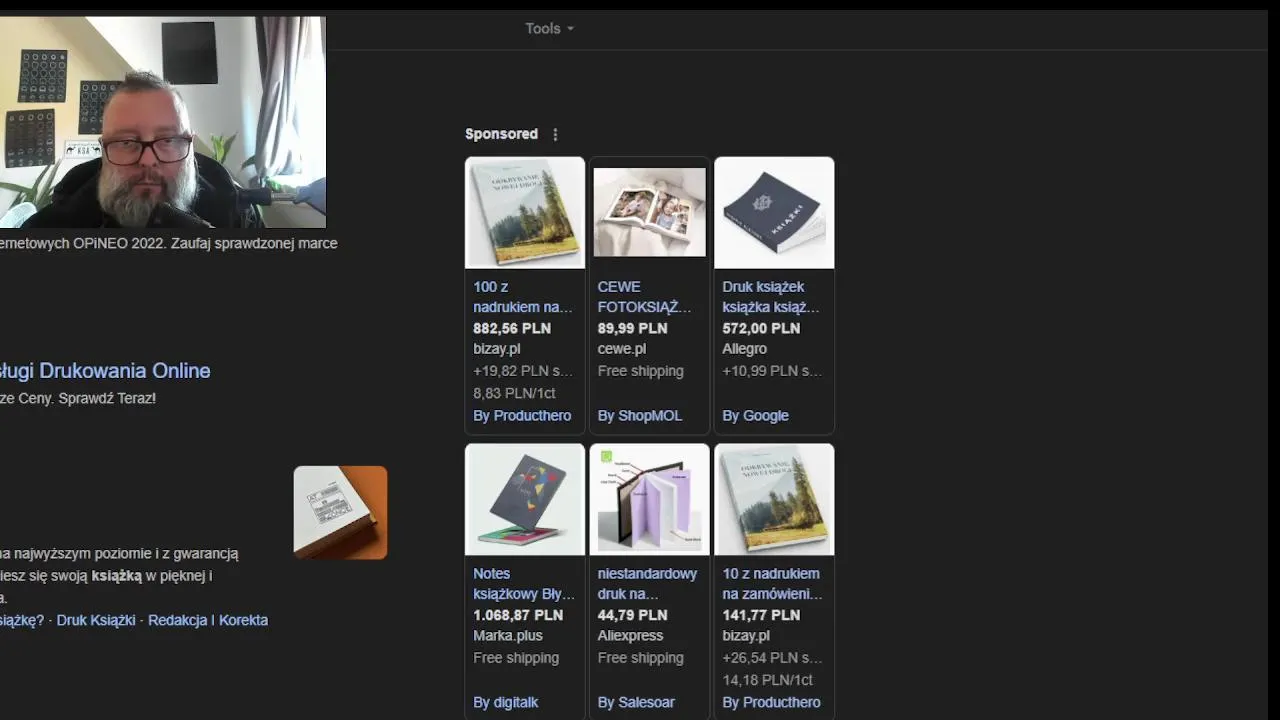Screen dimensions: 1280x720
Task: Click 'By Producthero' under the 141,77 PLN listing
Action: click(x=771, y=703)
